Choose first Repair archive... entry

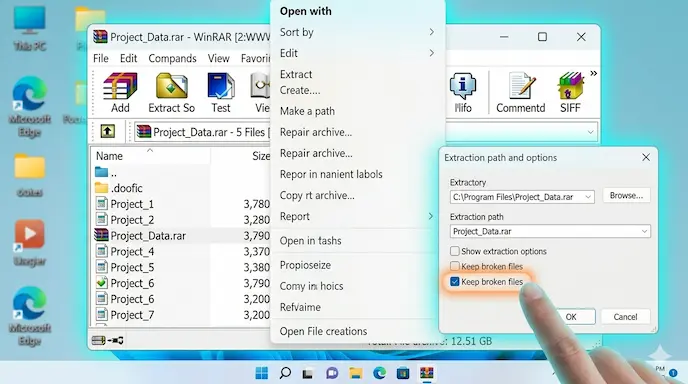pyautogui.click(x=316, y=132)
